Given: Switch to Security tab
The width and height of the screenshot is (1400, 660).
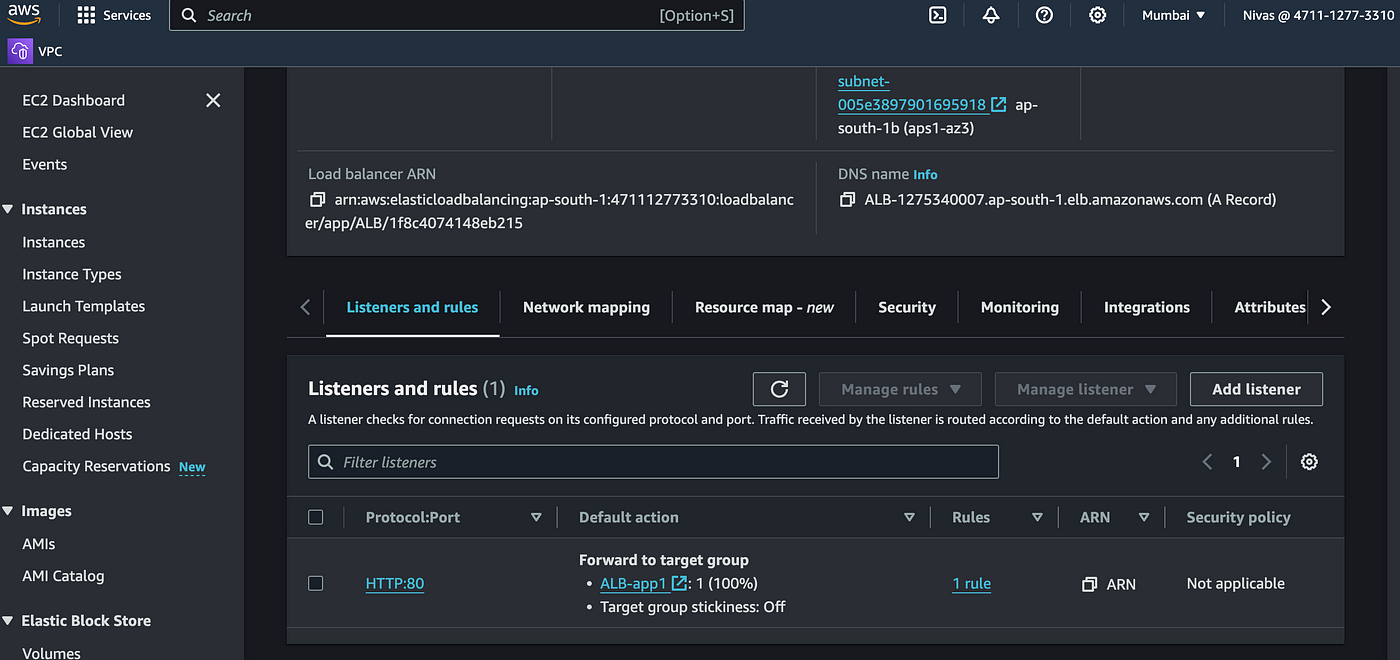Looking at the screenshot, I should 907,307.
